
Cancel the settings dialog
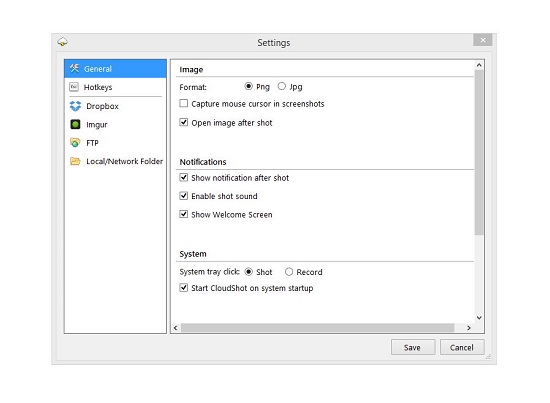462,347
